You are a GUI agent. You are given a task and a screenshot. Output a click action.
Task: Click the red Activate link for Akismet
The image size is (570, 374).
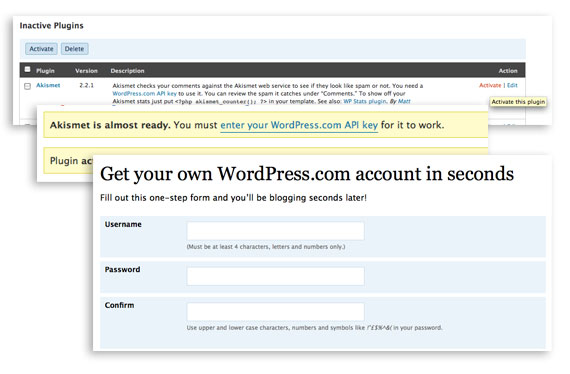click(490, 85)
